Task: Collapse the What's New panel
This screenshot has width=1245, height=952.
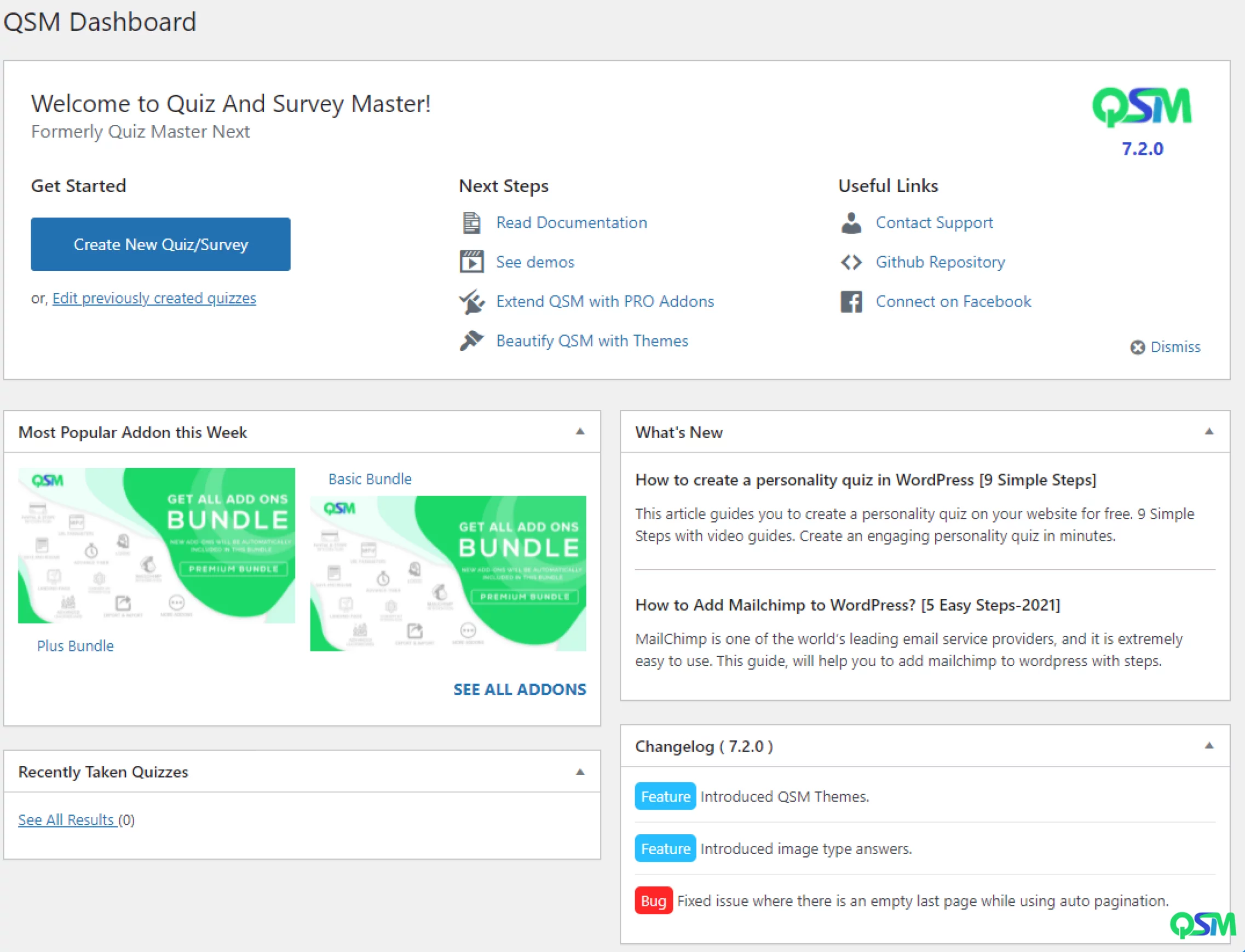Action: click(x=1209, y=431)
